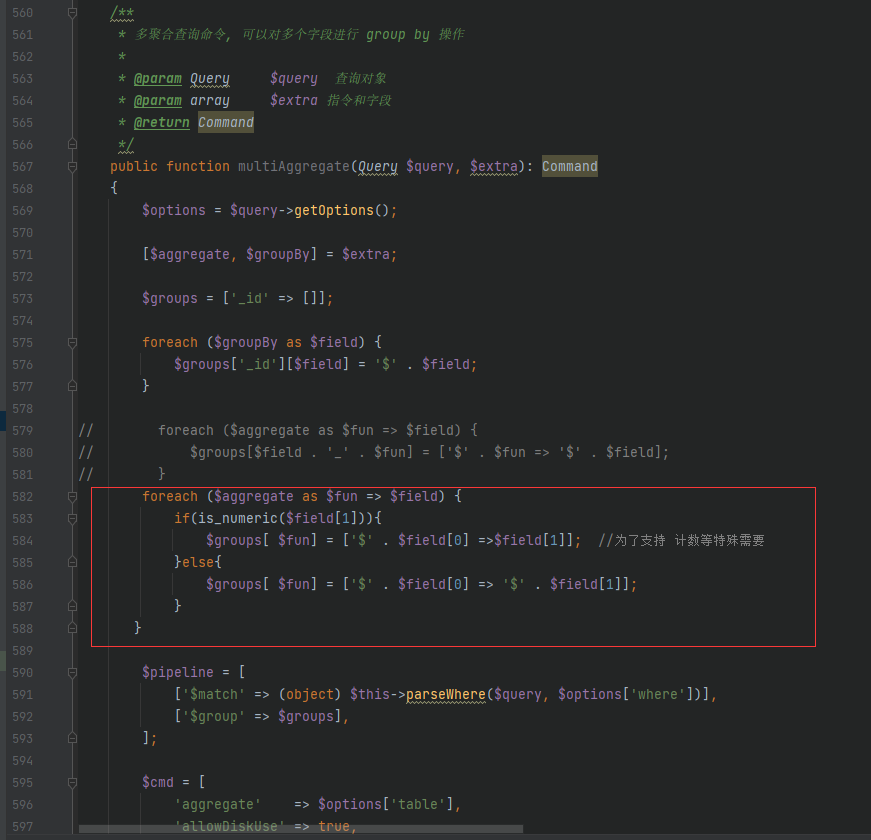
Task: Click the @param Query doc tag
Action: tap(157, 78)
